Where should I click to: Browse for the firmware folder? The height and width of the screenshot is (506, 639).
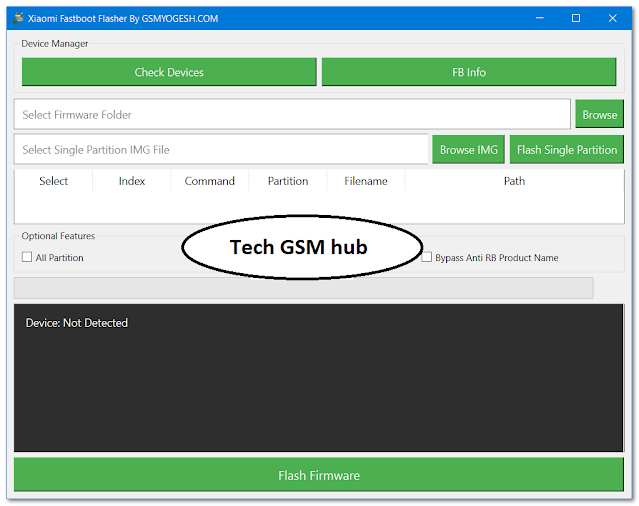point(599,114)
